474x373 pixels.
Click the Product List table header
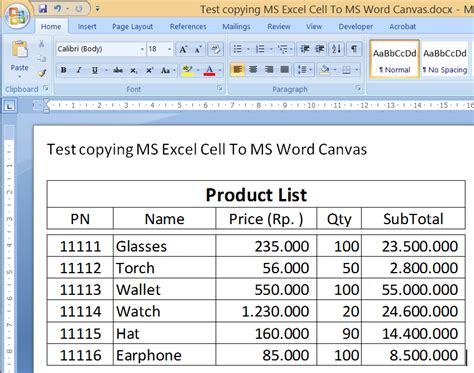256,195
